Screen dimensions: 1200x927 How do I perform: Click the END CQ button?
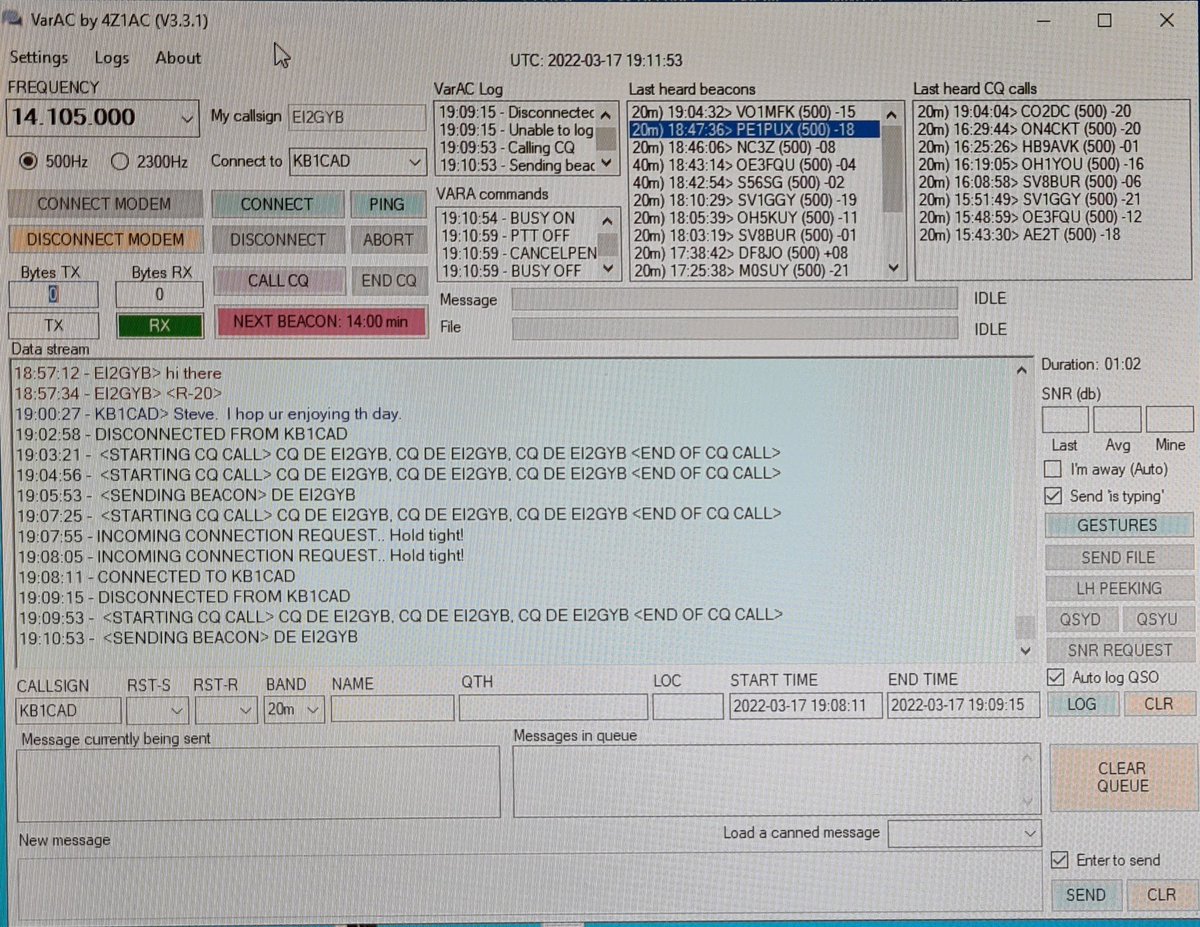click(389, 280)
